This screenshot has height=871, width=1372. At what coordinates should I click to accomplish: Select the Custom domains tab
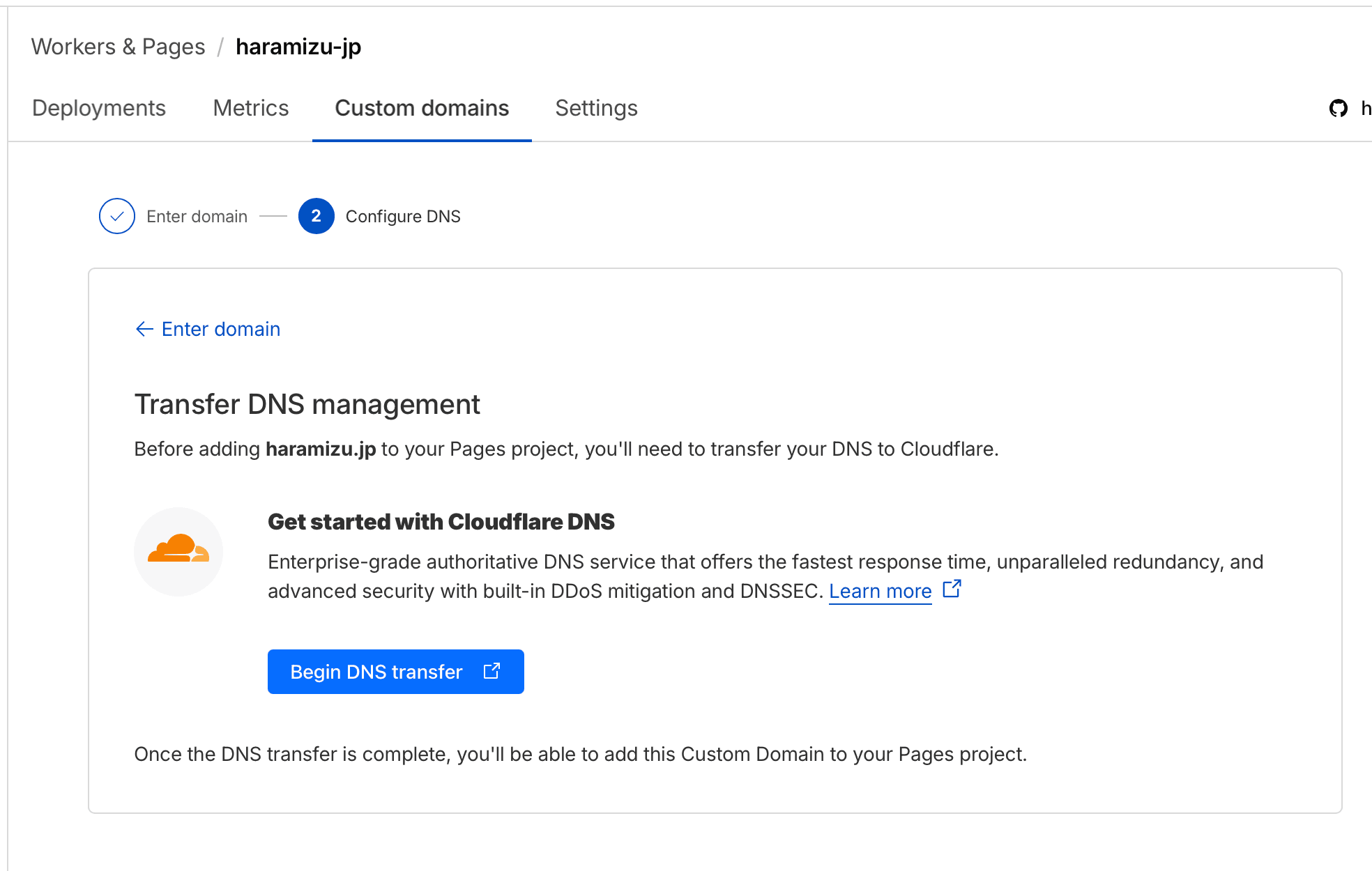click(x=422, y=108)
